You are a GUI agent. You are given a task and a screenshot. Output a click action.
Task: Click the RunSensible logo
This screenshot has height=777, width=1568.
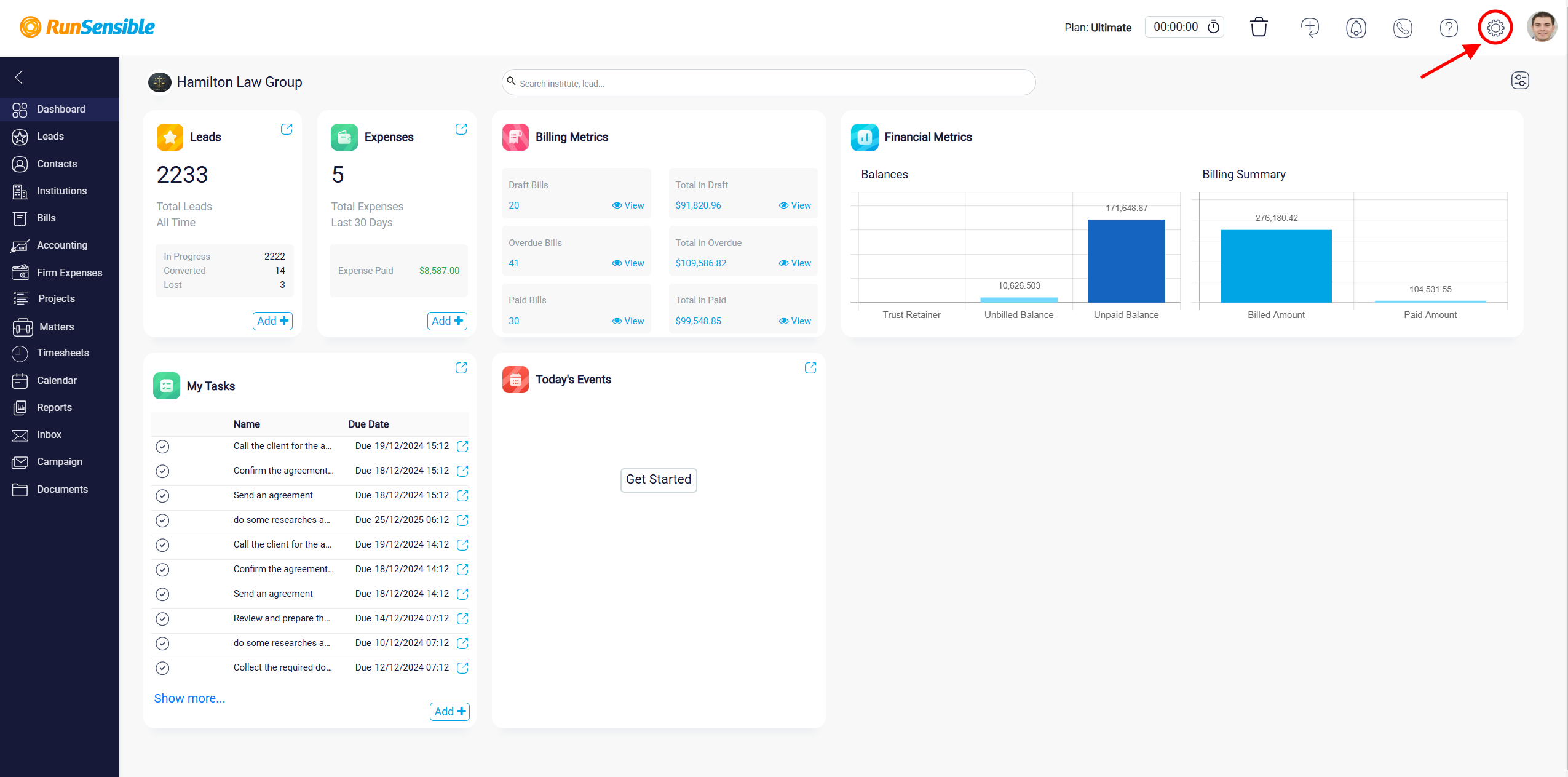tap(87, 27)
